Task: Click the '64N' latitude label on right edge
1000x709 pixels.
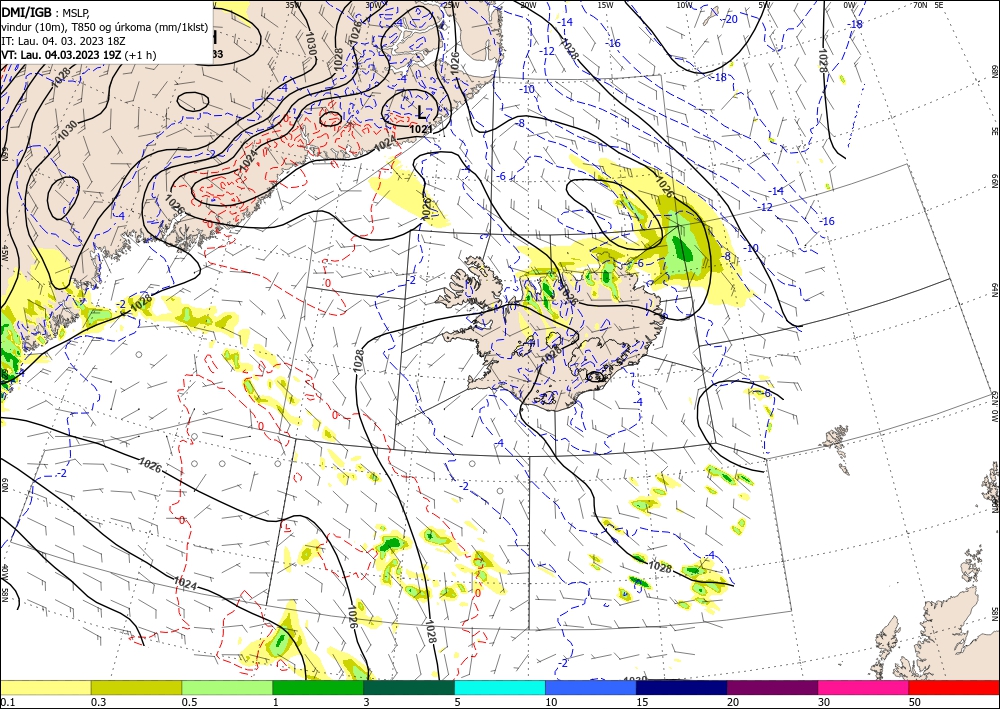Action: click(994, 289)
